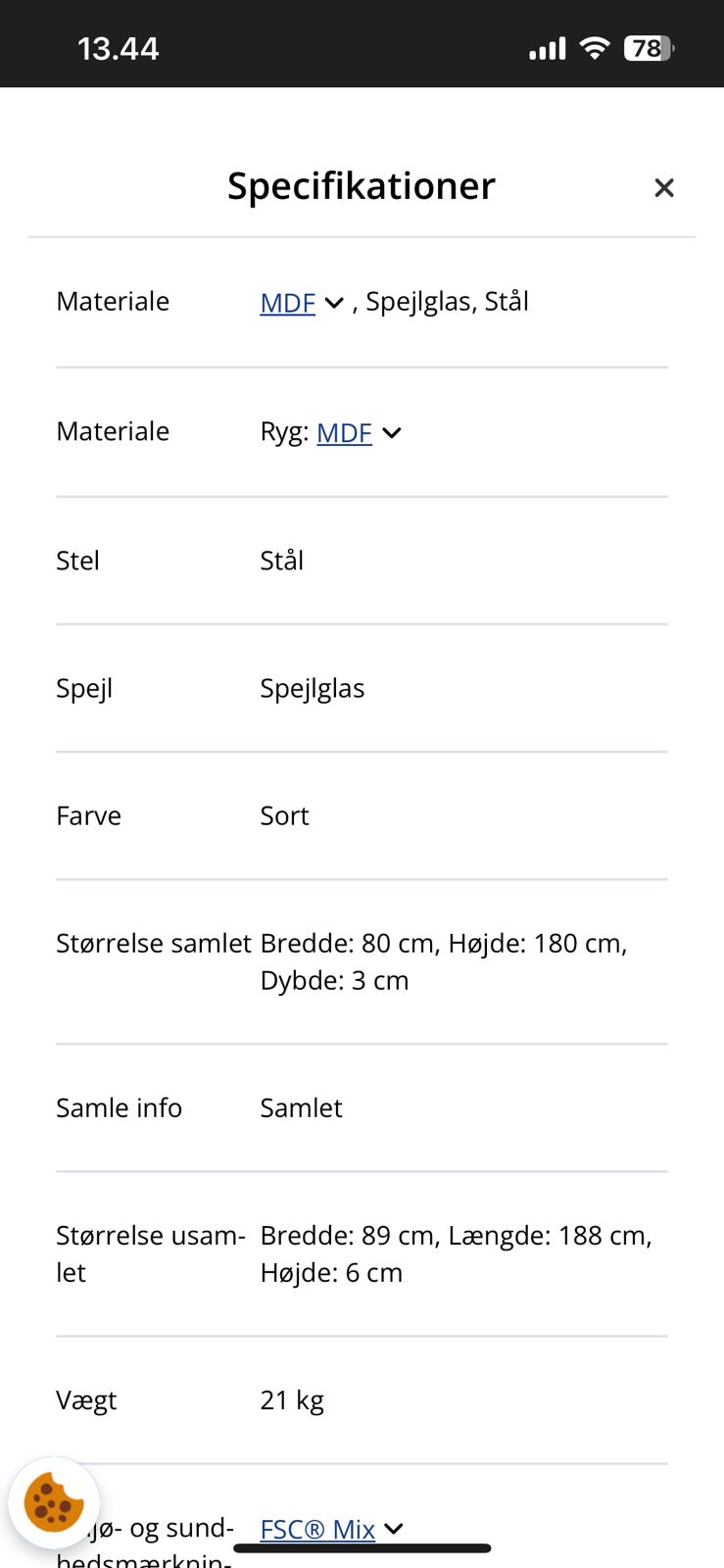Image resolution: width=724 pixels, height=1568 pixels.
Task: Tap Samlet in the Samle info row
Action: 301,1107
